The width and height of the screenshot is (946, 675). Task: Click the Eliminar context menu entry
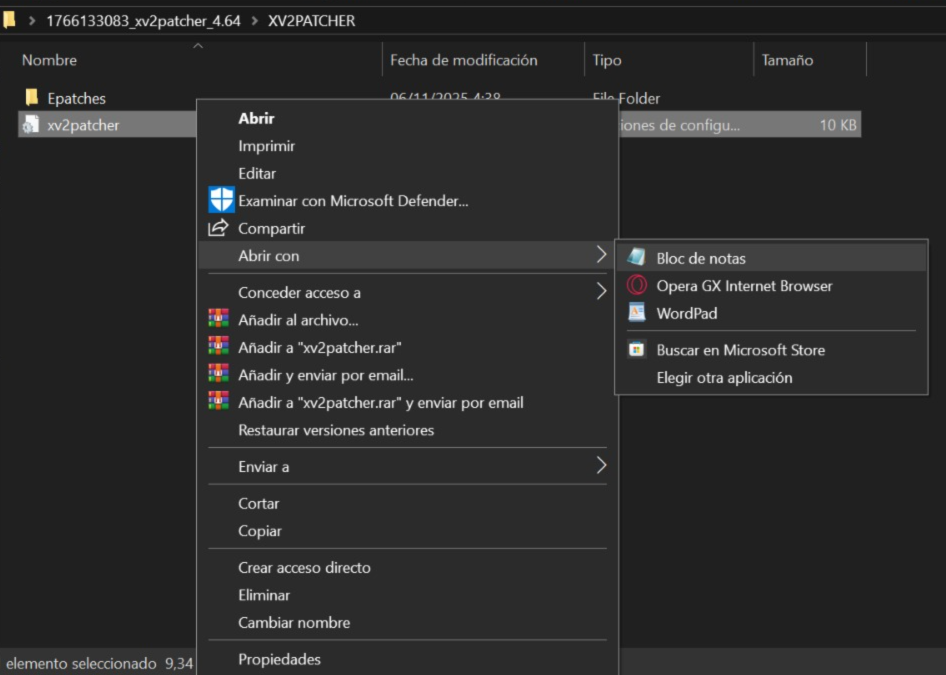pos(264,595)
